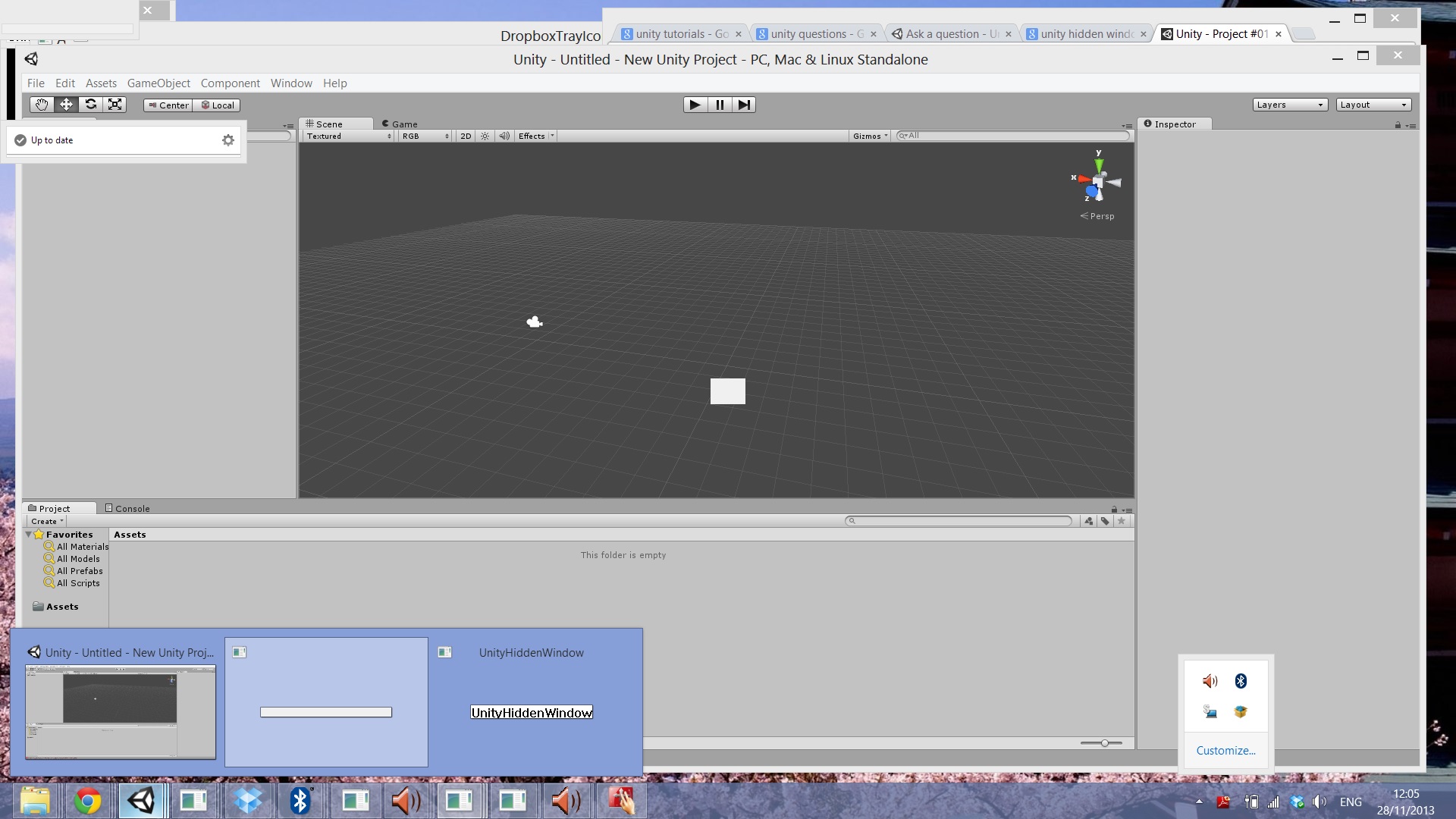Collapse the Favorites tree
The width and height of the screenshot is (1456, 819).
[29, 535]
